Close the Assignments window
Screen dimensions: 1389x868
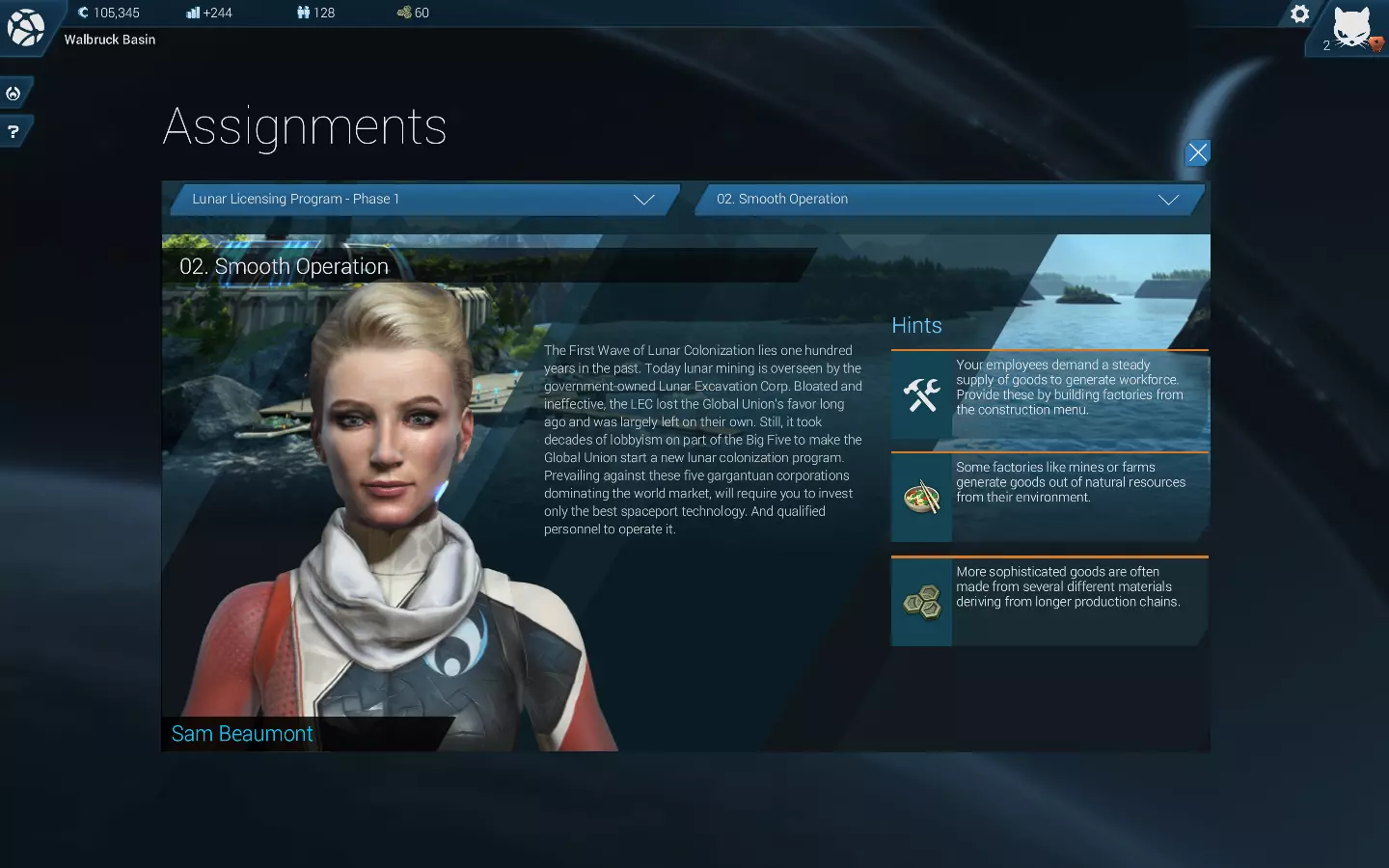point(1197,152)
